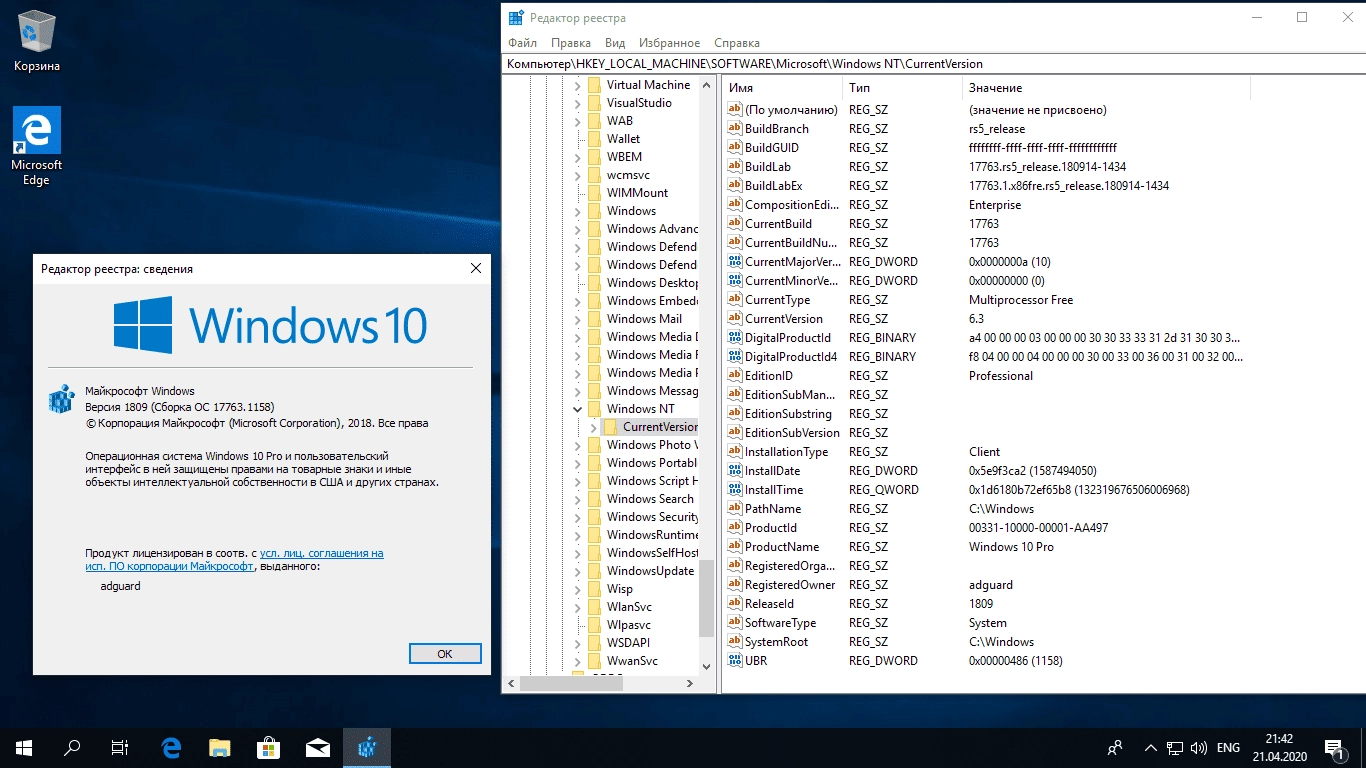
Task: Click the InstallDate DWORD value icon
Action: (x=735, y=471)
